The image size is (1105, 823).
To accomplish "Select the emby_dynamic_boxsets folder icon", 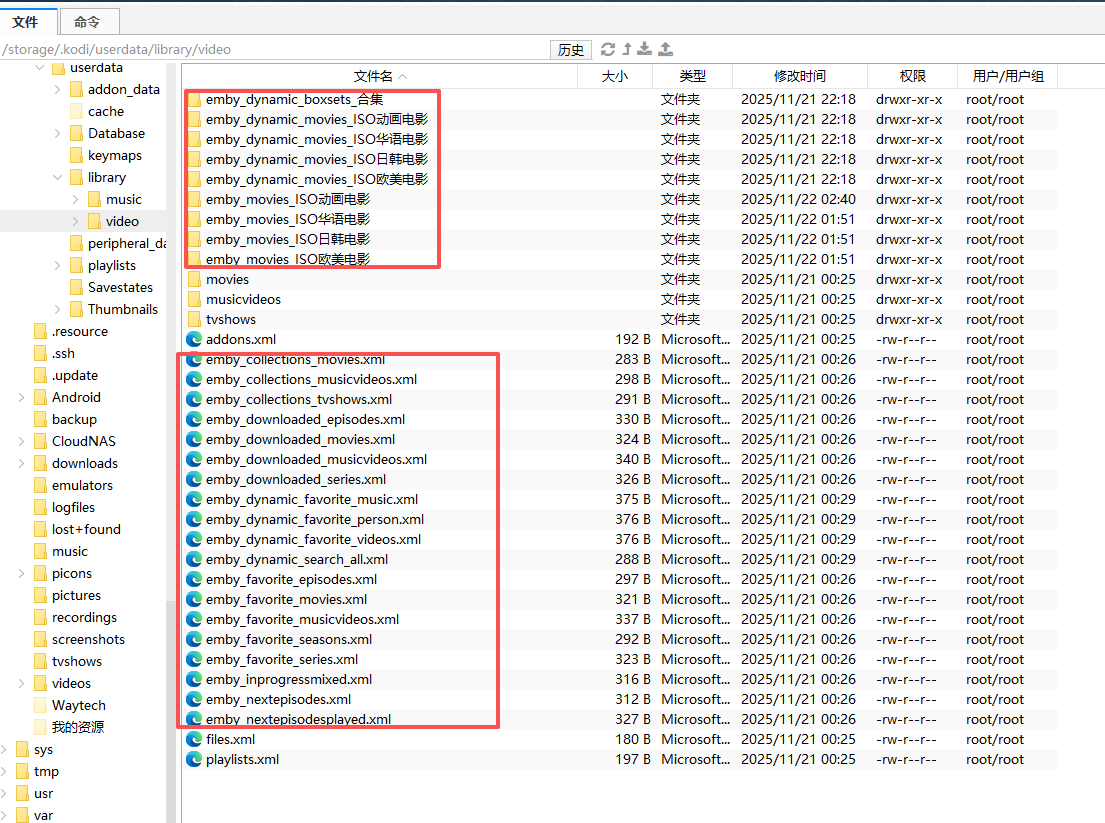I will (194, 99).
